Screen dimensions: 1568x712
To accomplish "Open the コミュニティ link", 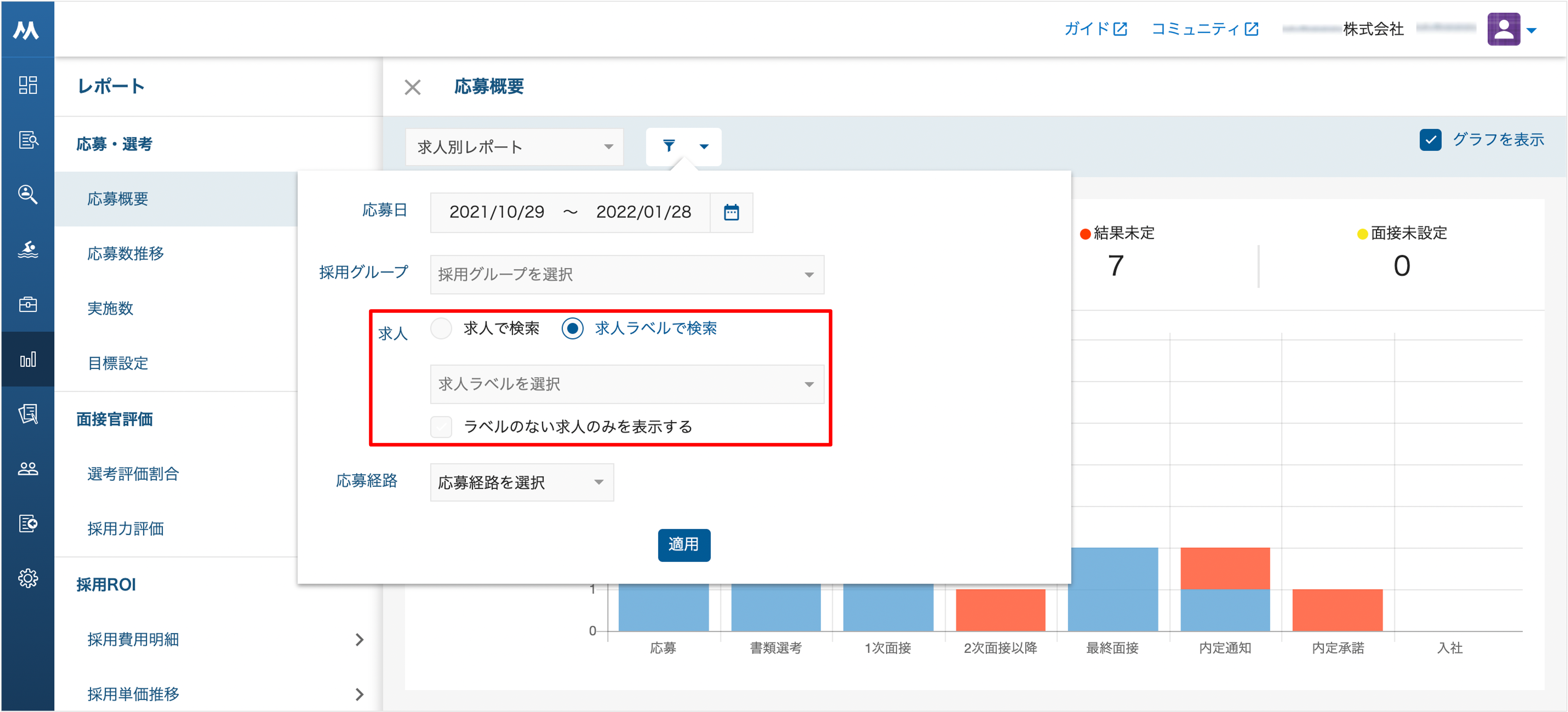I will (x=1205, y=28).
